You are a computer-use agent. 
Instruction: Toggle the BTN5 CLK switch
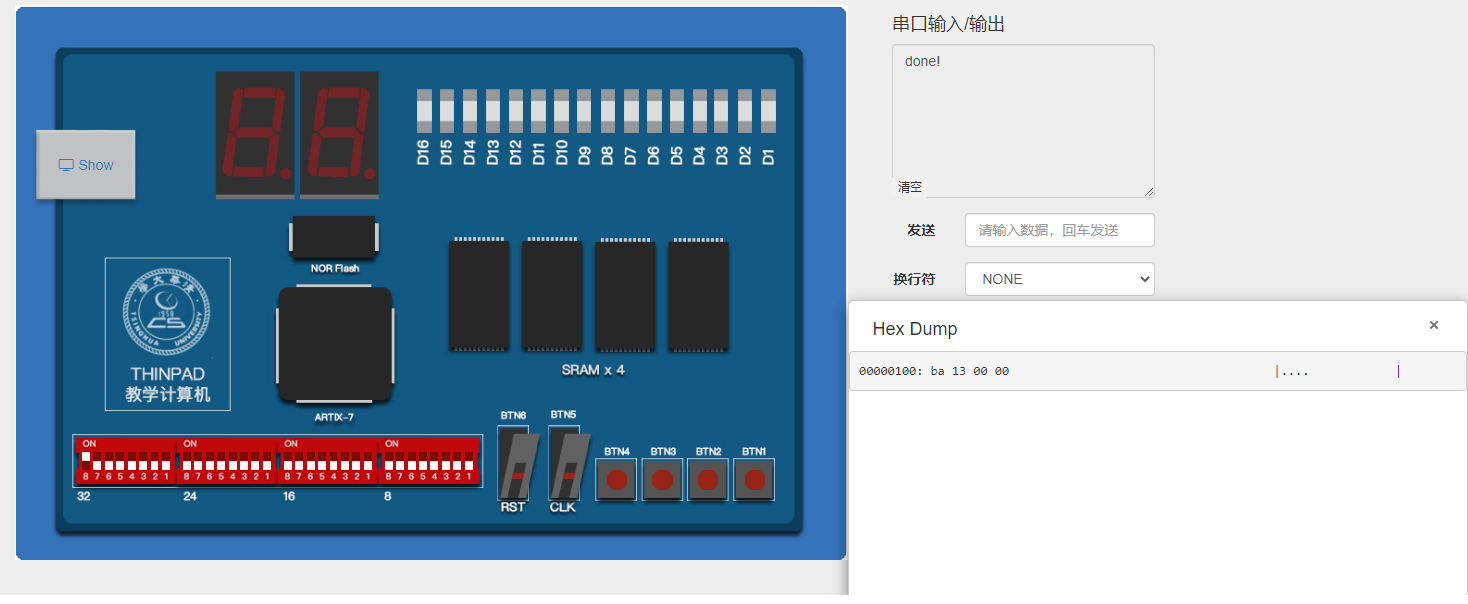point(563,465)
